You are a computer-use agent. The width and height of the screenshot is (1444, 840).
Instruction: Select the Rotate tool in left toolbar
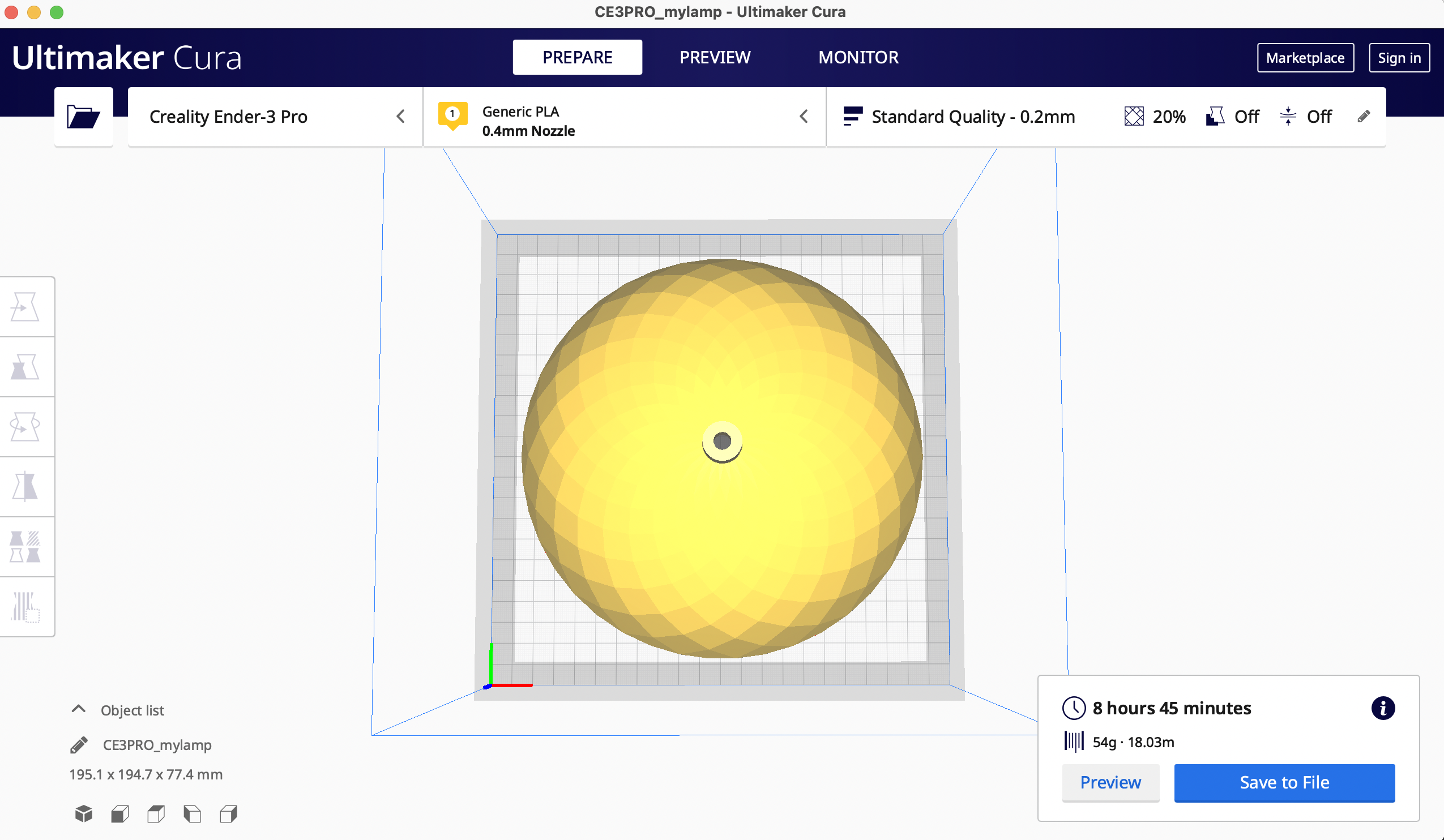point(25,427)
